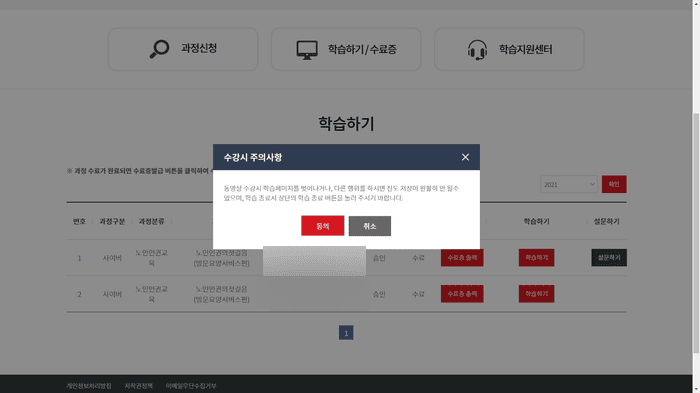
Task: Select page 1 in pagination
Action: click(346, 333)
